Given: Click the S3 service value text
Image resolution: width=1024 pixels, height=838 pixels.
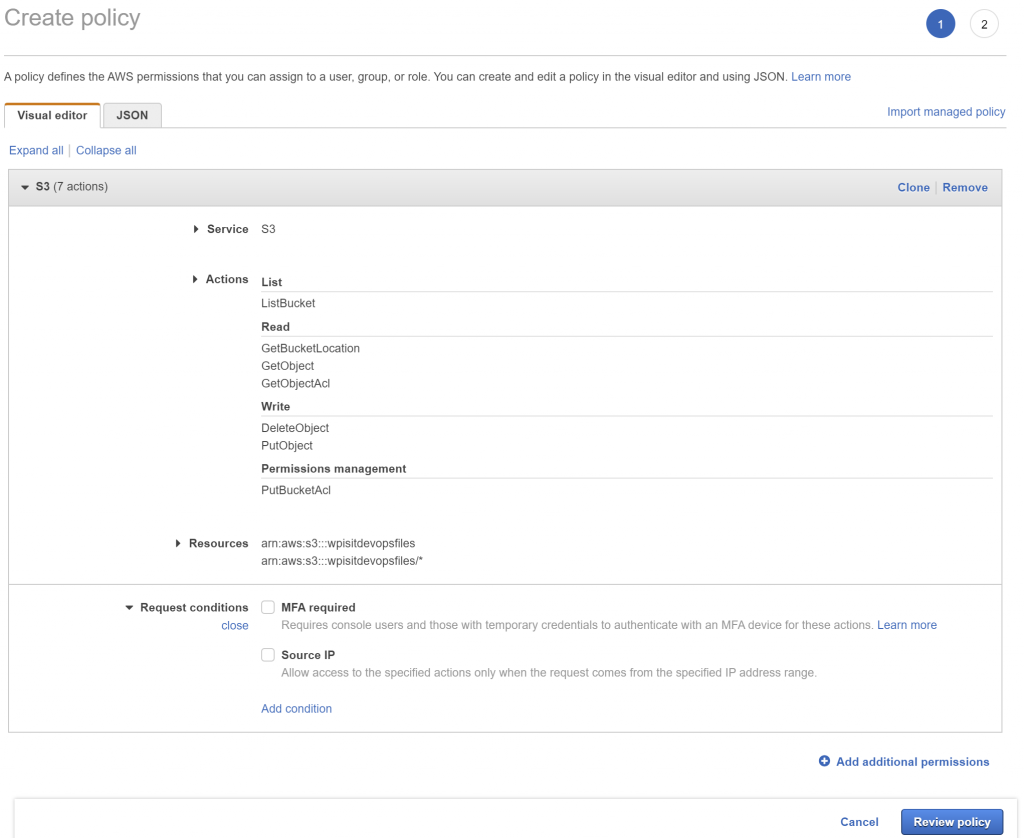Looking at the screenshot, I should (268, 229).
